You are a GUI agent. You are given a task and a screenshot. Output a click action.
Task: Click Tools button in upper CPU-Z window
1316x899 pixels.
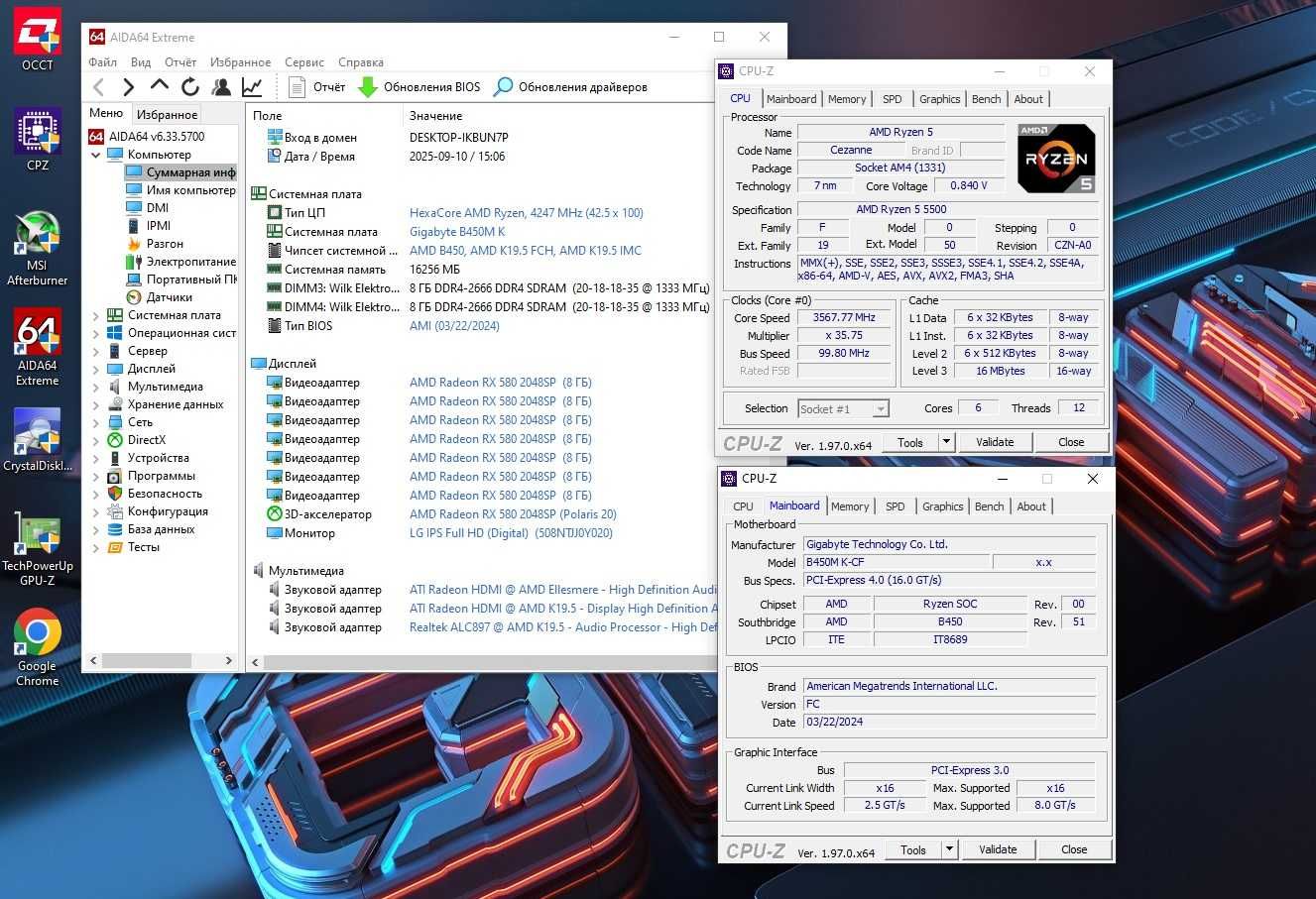coord(910,443)
